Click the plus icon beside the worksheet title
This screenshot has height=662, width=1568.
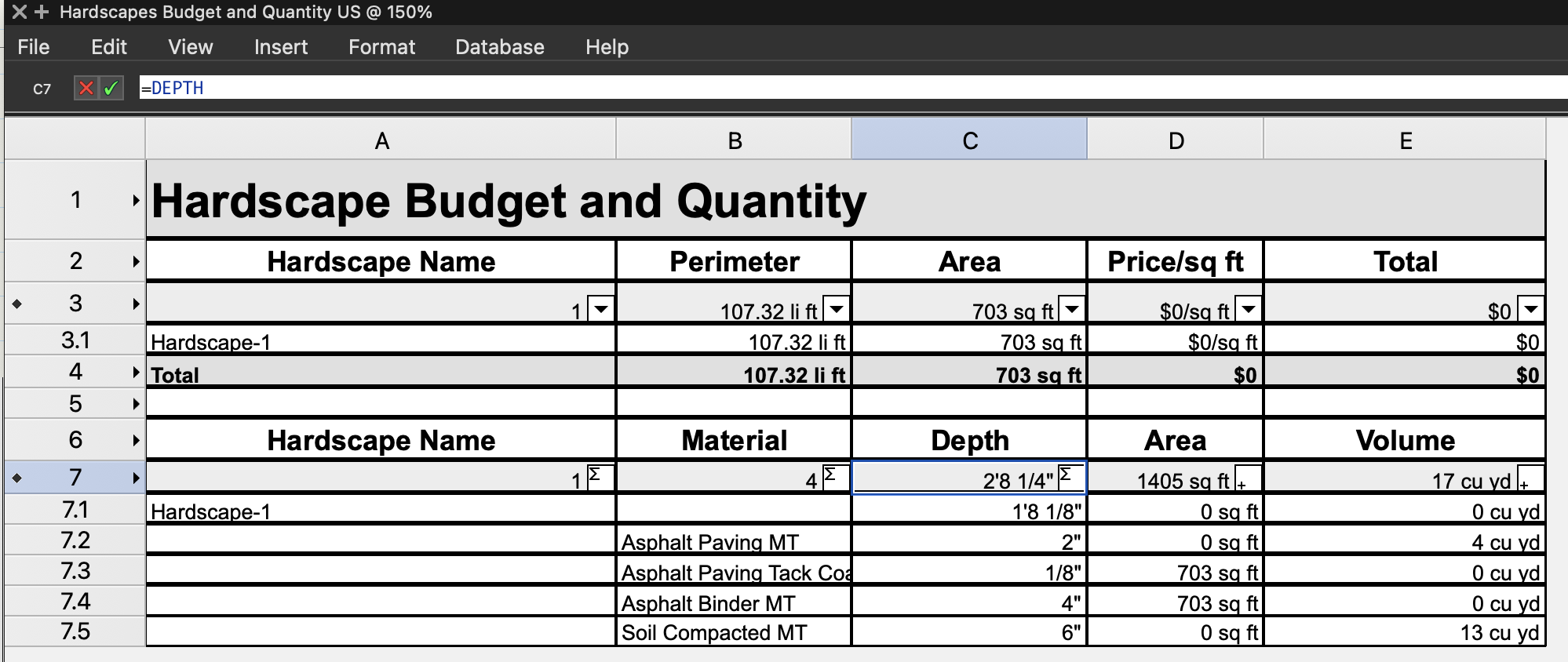(42, 13)
